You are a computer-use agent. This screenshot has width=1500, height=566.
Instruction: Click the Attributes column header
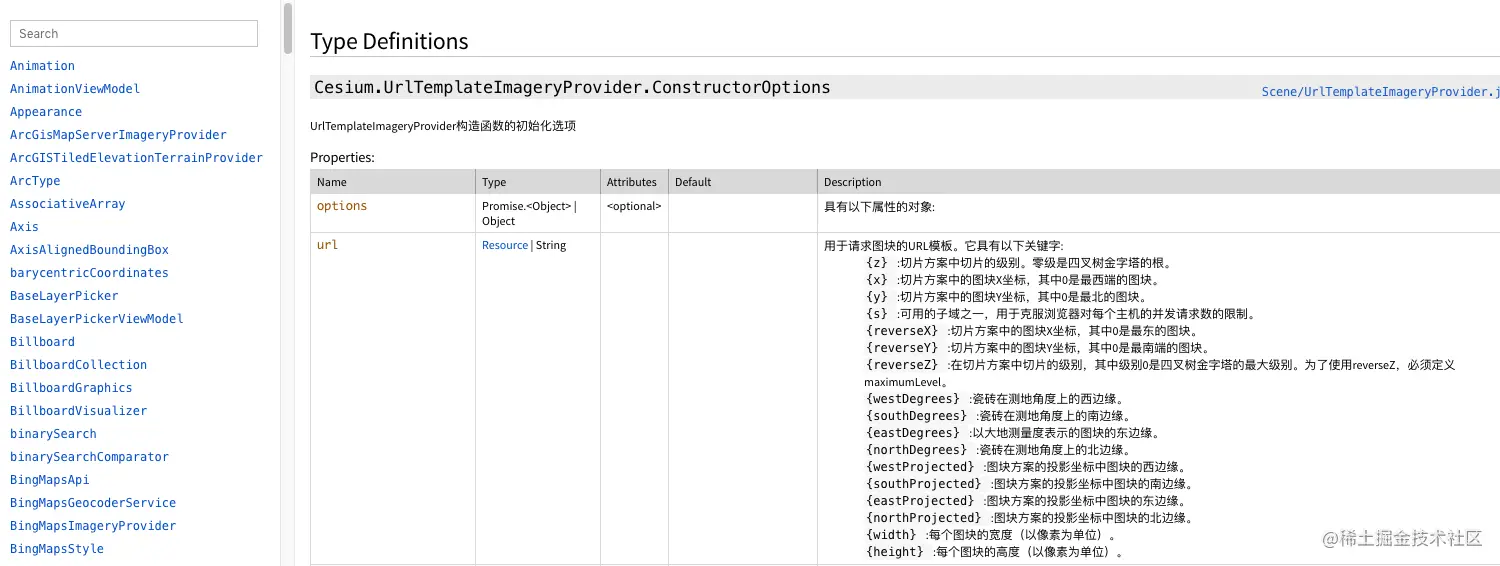(x=632, y=182)
